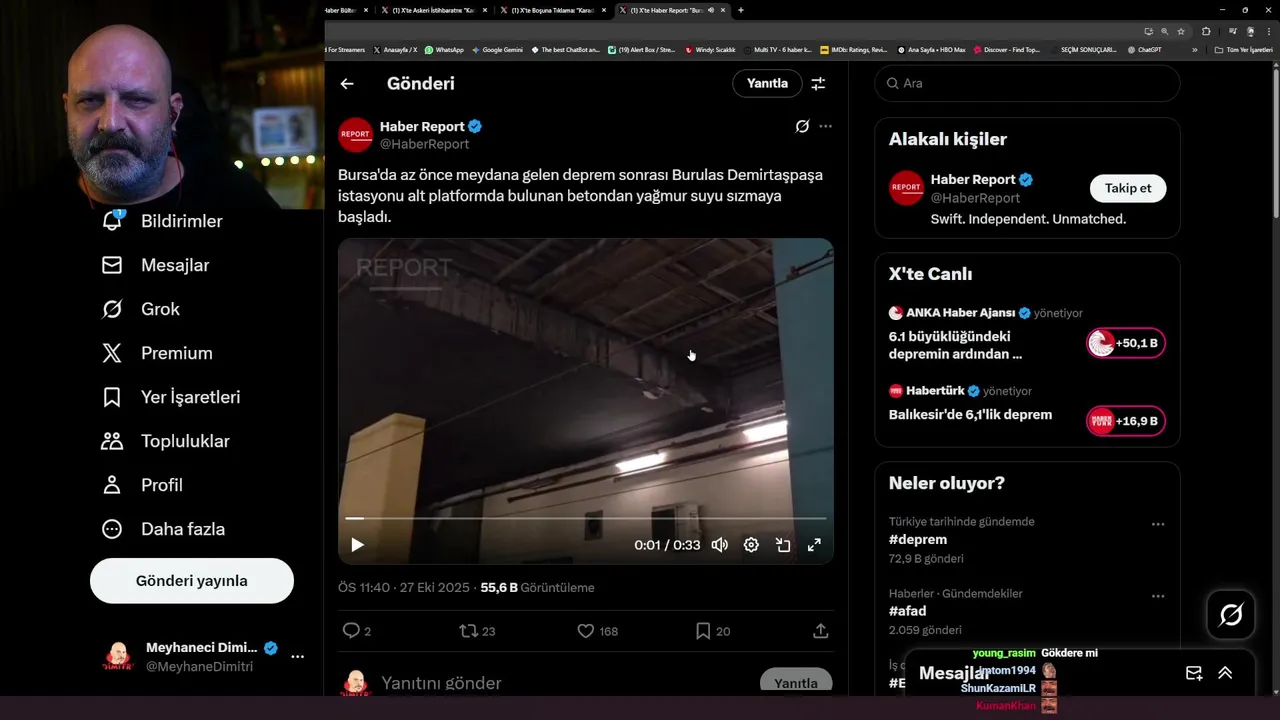Open Mesajlar in the left sidebar
The width and height of the screenshot is (1280, 720).
click(155, 265)
